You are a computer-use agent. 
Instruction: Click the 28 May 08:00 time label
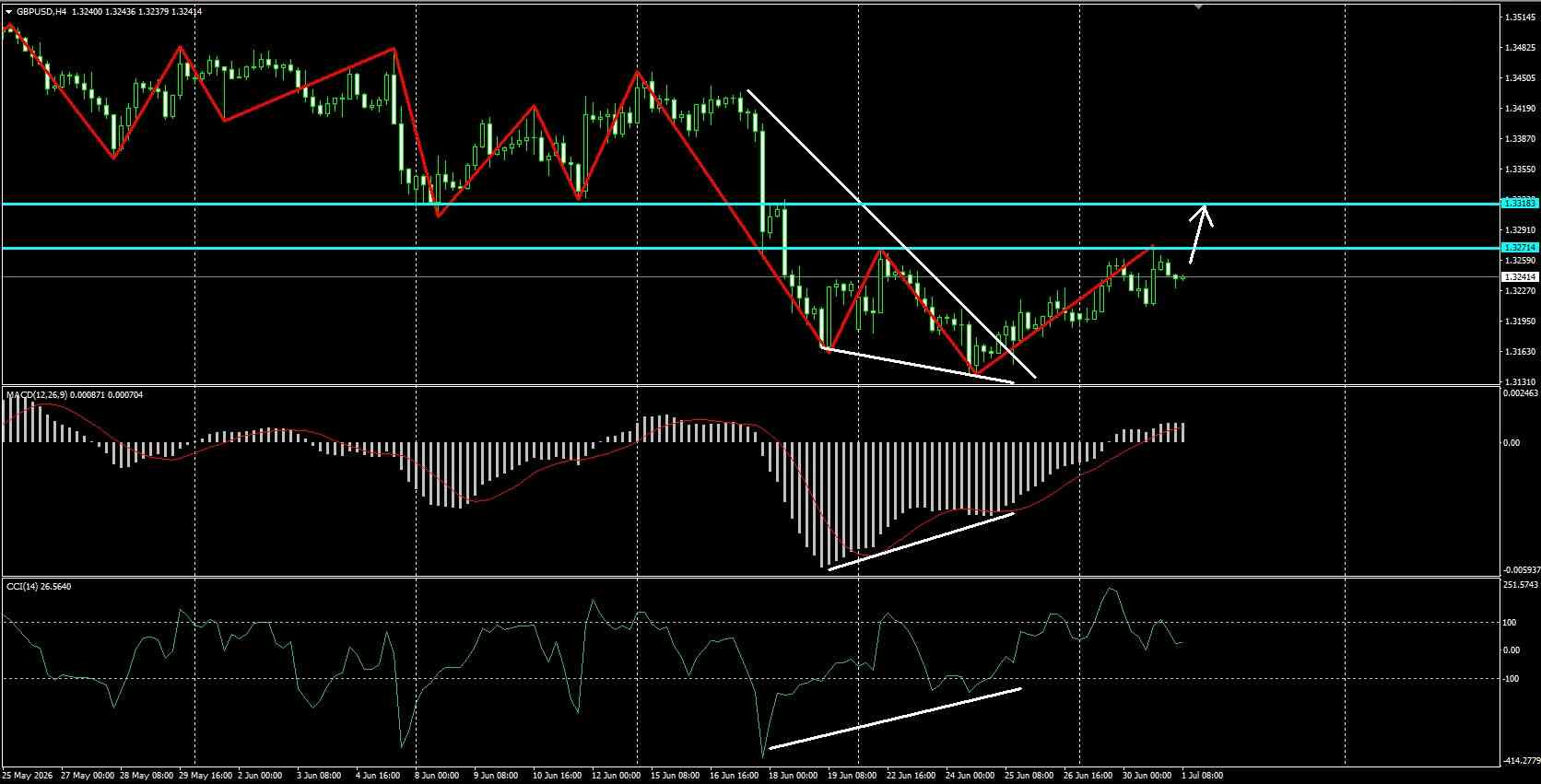[147, 776]
